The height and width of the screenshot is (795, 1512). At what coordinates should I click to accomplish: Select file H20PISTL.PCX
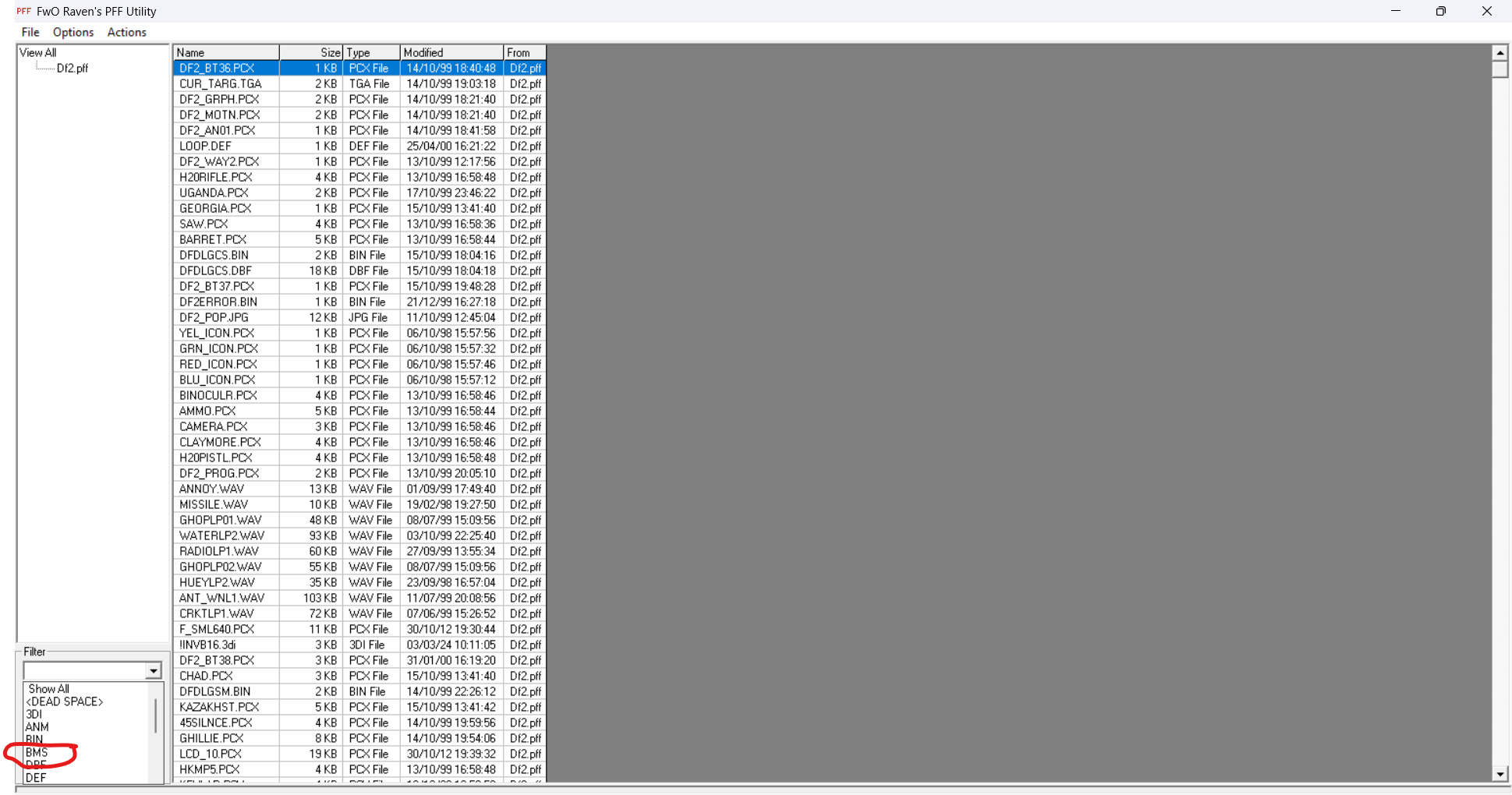[216, 458]
